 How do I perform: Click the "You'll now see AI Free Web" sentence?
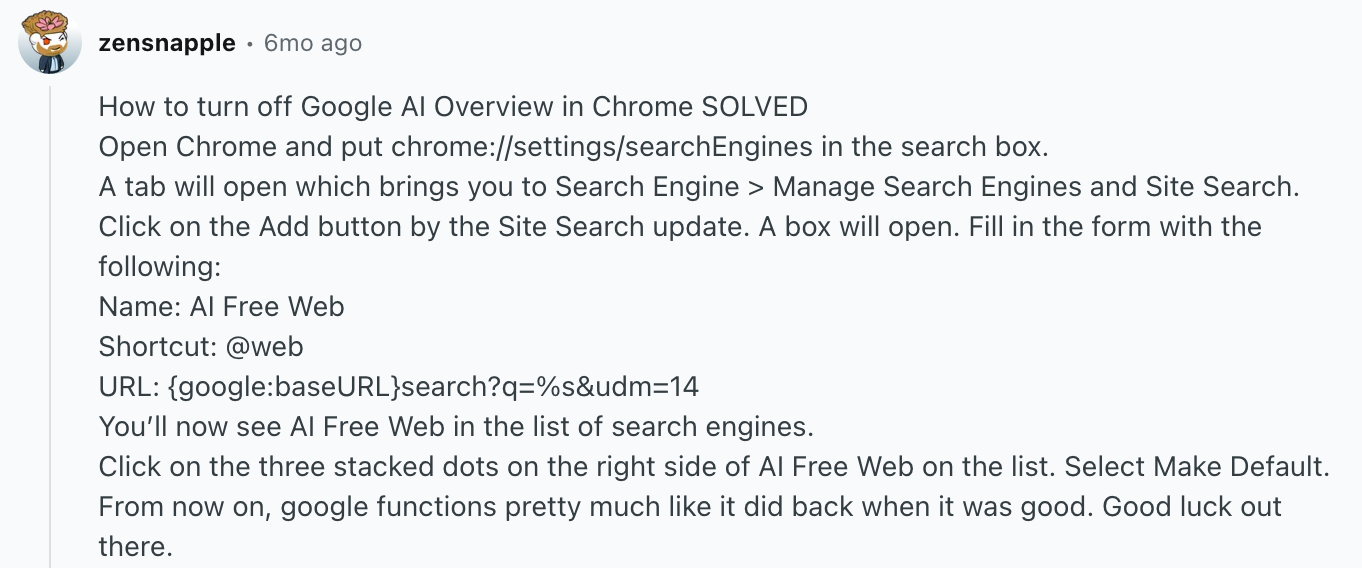[x=455, y=426]
